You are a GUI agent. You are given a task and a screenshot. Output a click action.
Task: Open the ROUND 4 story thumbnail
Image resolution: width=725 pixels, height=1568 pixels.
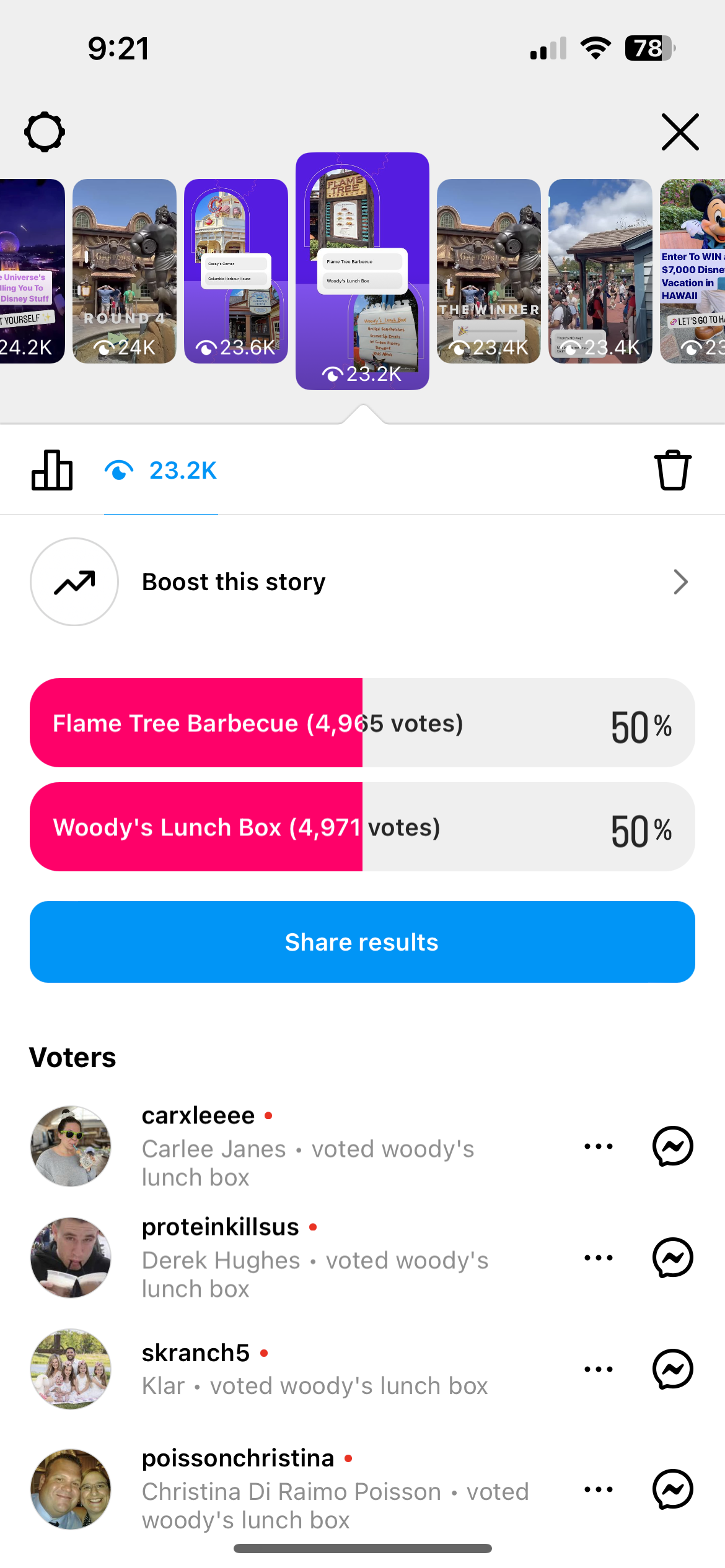(125, 271)
